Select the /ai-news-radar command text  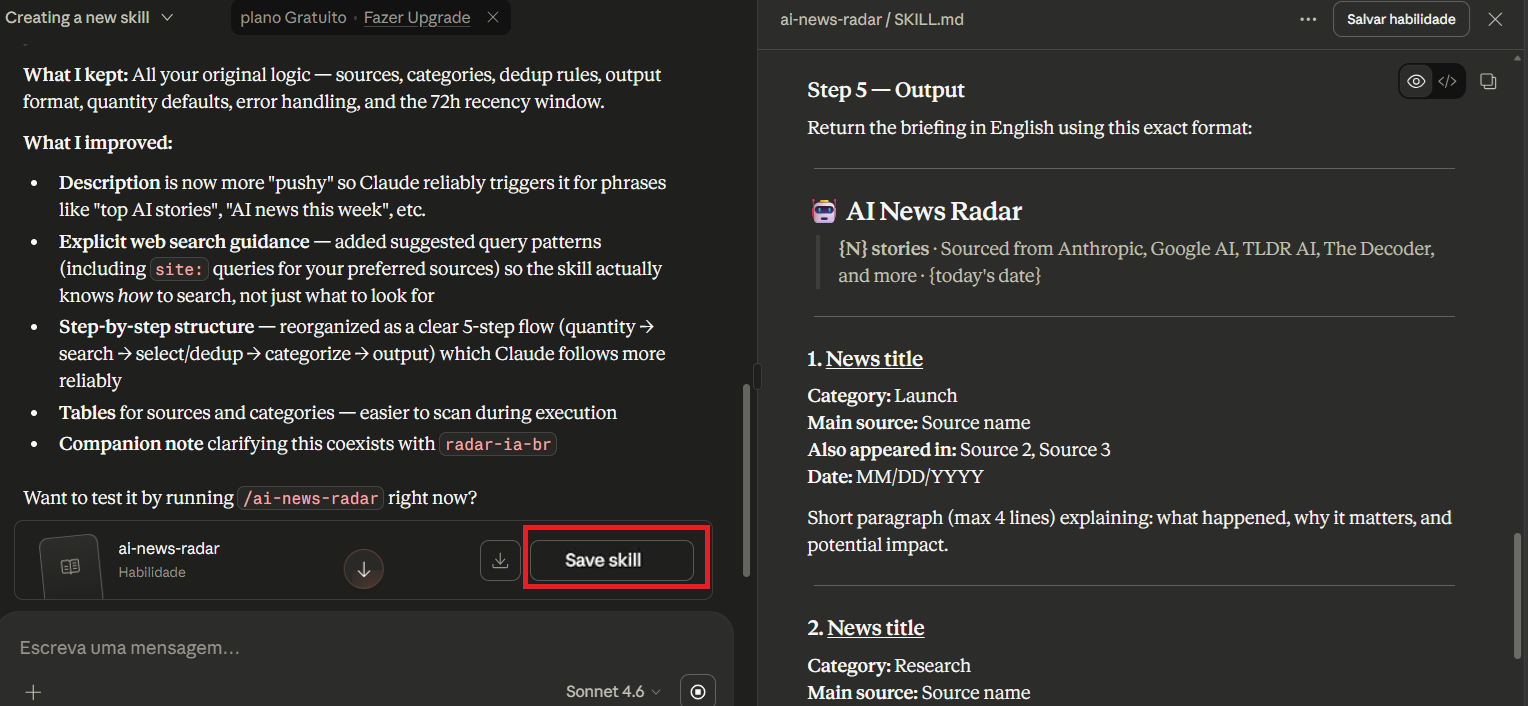pyautogui.click(x=311, y=498)
